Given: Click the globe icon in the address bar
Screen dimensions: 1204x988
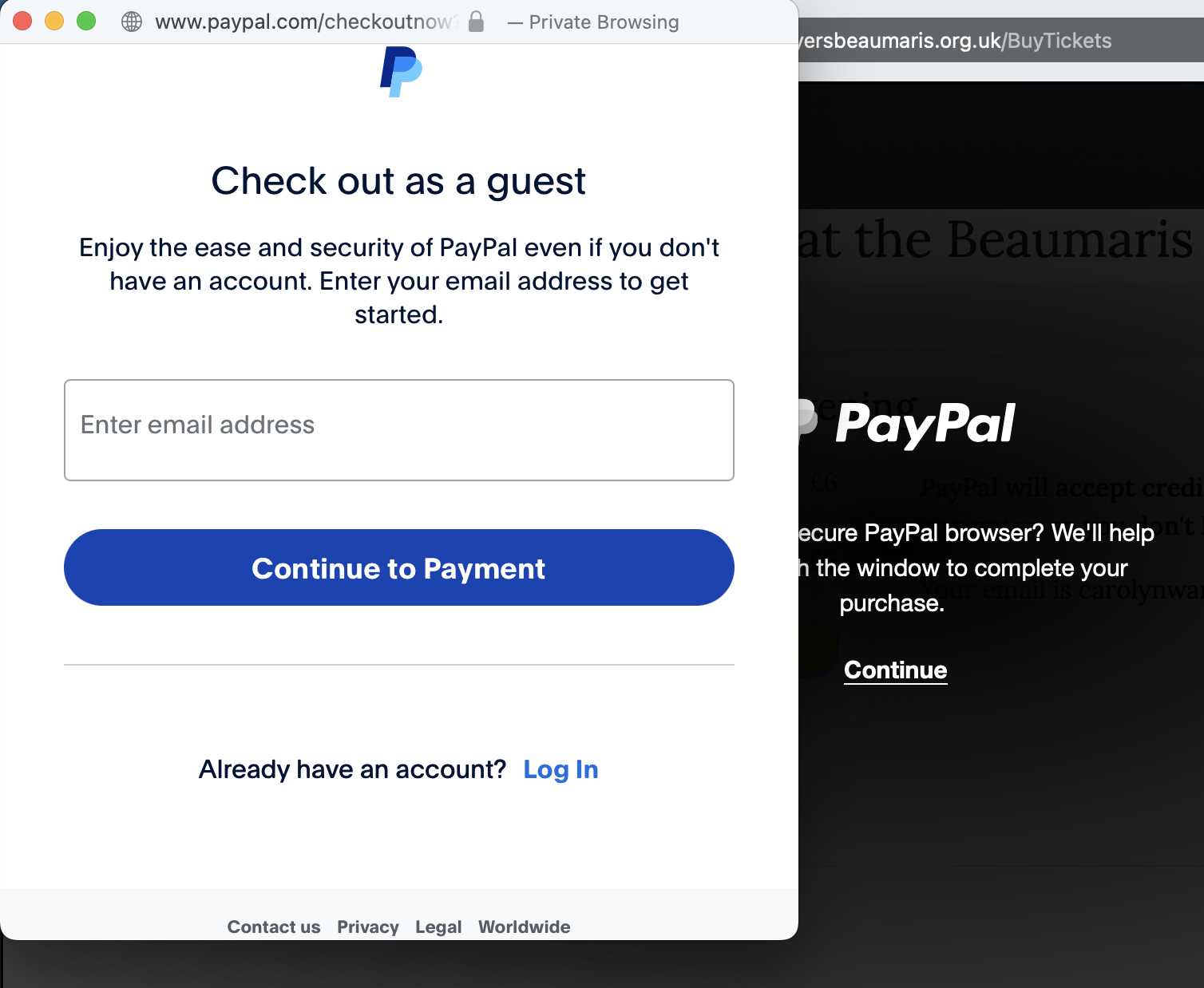Looking at the screenshot, I should [x=132, y=22].
